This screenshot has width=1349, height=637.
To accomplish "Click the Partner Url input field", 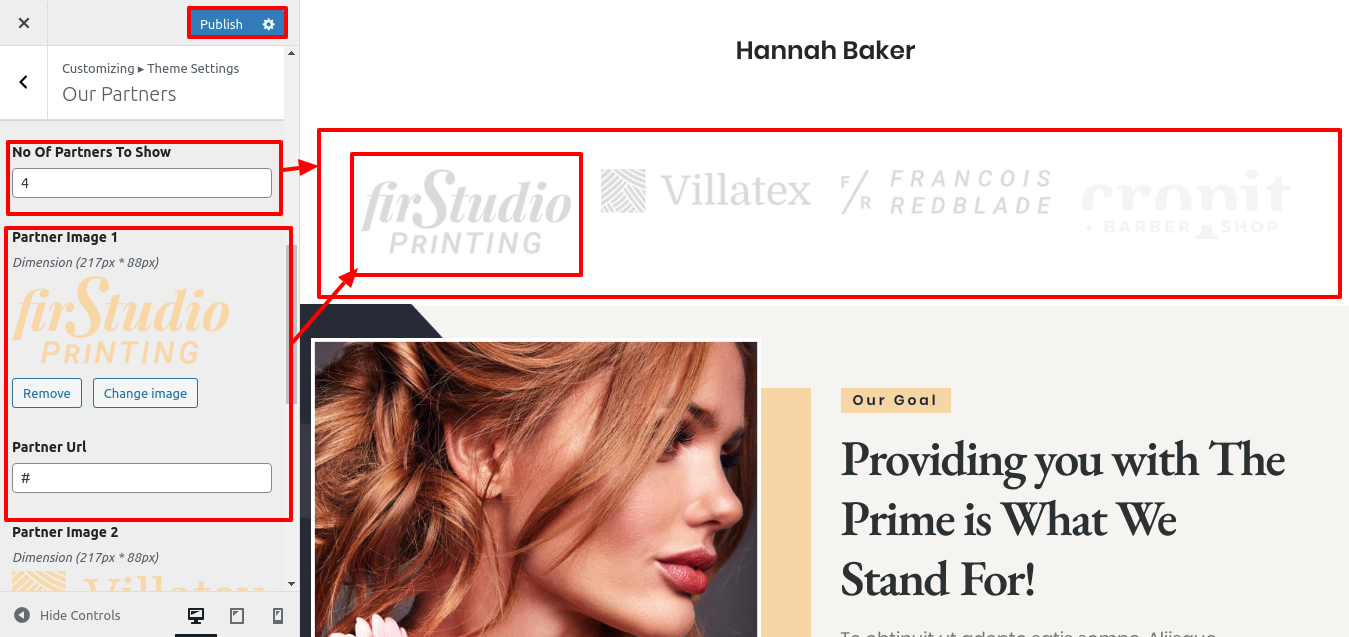I will coord(142,478).
